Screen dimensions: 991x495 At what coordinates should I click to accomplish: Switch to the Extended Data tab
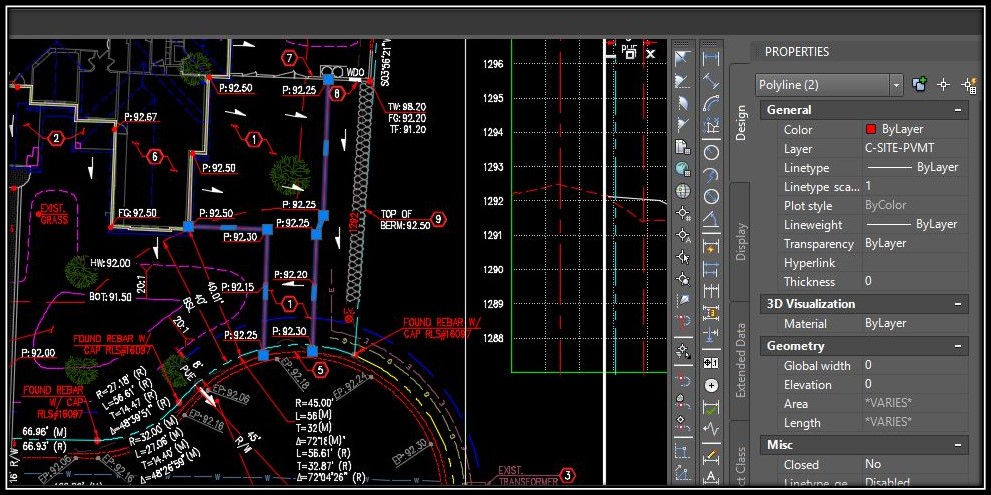740,361
